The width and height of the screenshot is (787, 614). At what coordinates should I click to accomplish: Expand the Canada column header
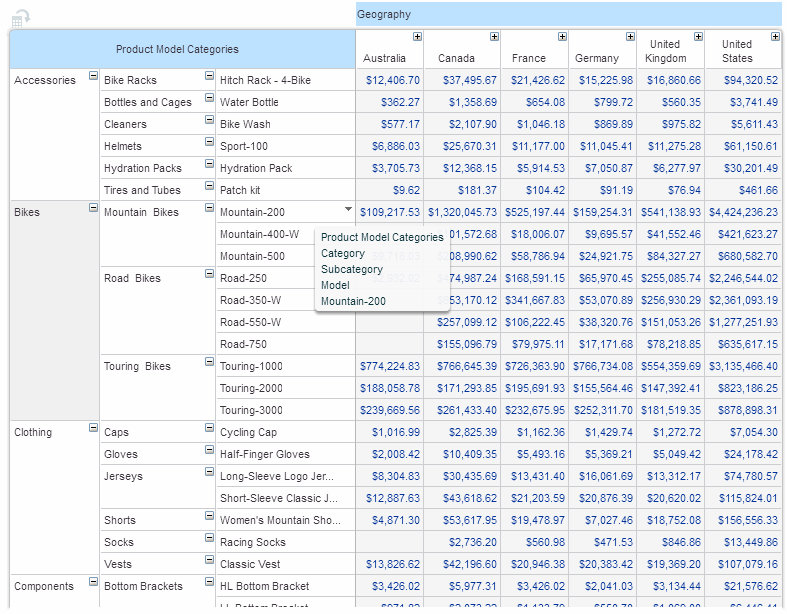click(494, 37)
